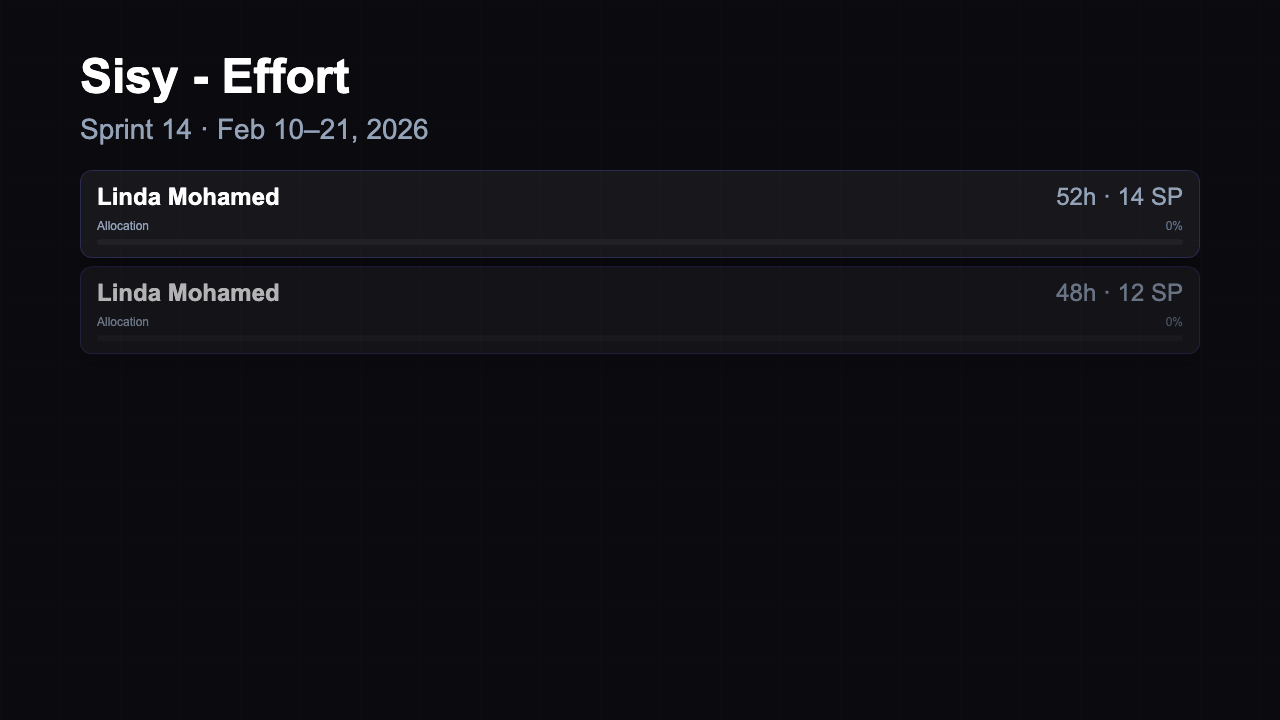This screenshot has height=720, width=1280.
Task: Click the Sprint 14 separator dot area
Action: click(x=206, y=130)
